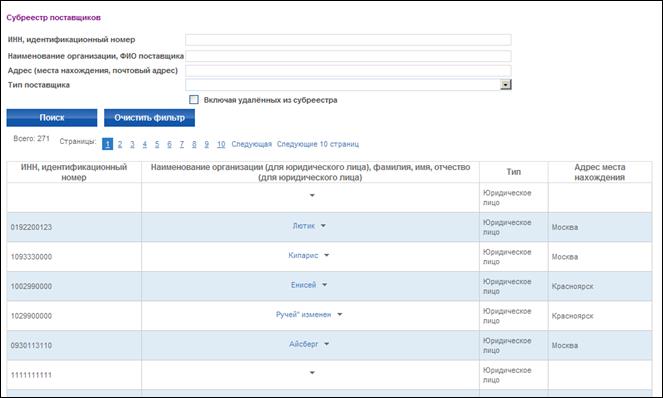Expand the dropdown arrow in row 1111111111
Viewport: 663px width, 398px height.
312,373
